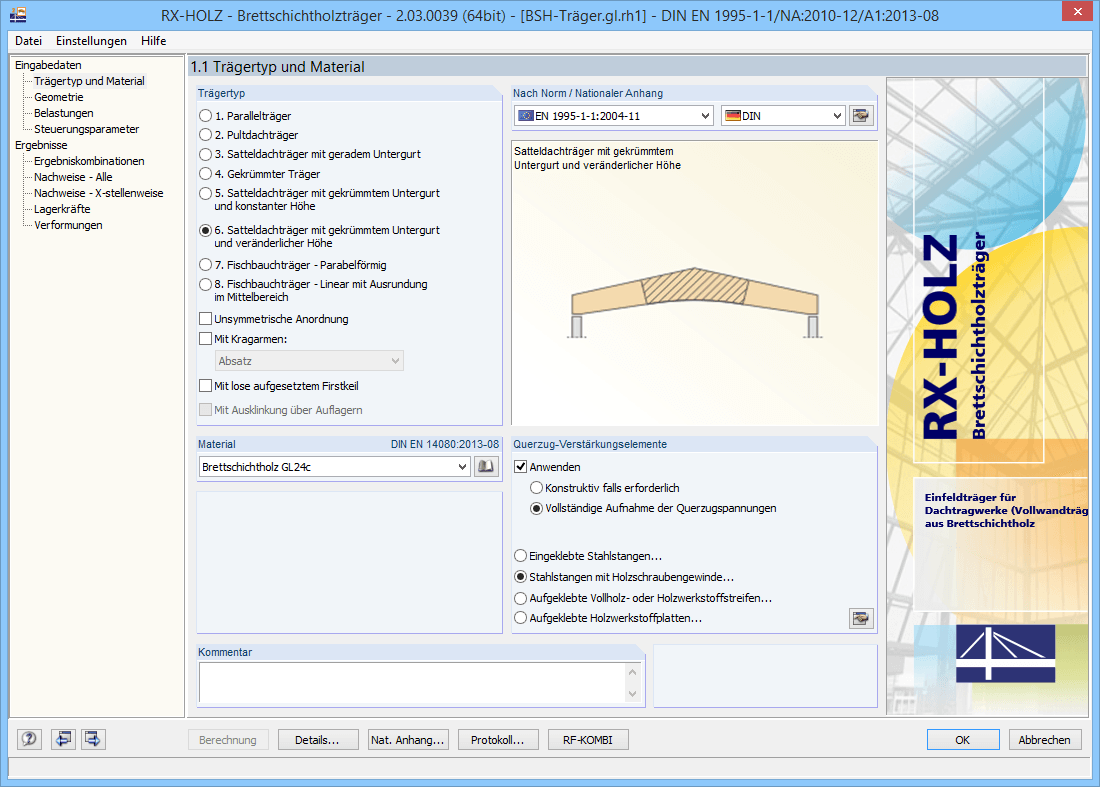
Task: Click the import dialog data icon
Action: click(x=62, y=739)
